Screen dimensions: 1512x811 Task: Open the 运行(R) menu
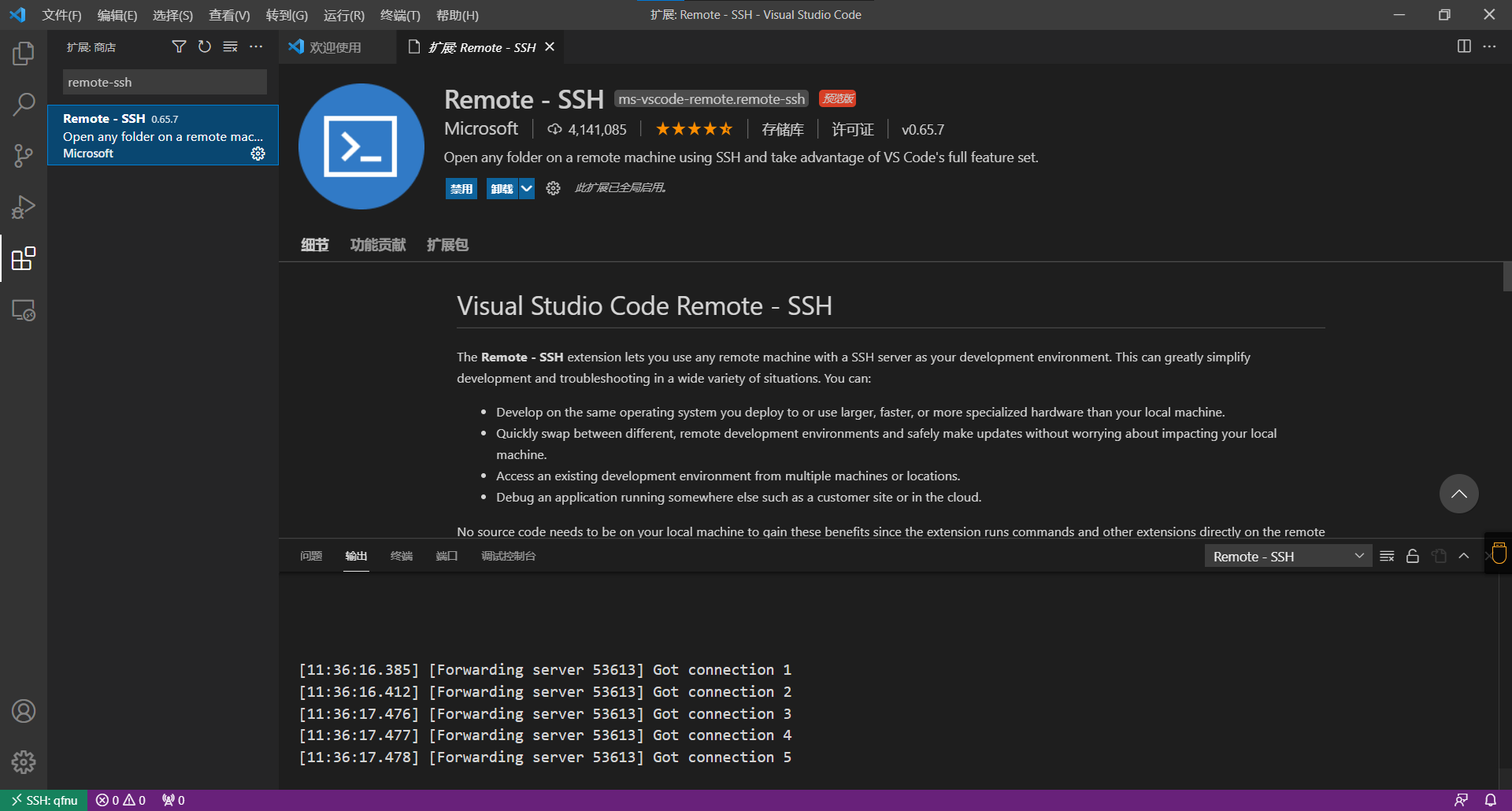343,15
